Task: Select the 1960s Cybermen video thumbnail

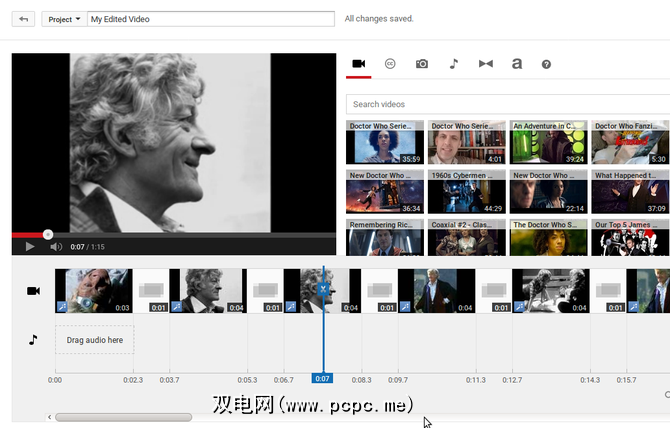Action: coord(469,192)
